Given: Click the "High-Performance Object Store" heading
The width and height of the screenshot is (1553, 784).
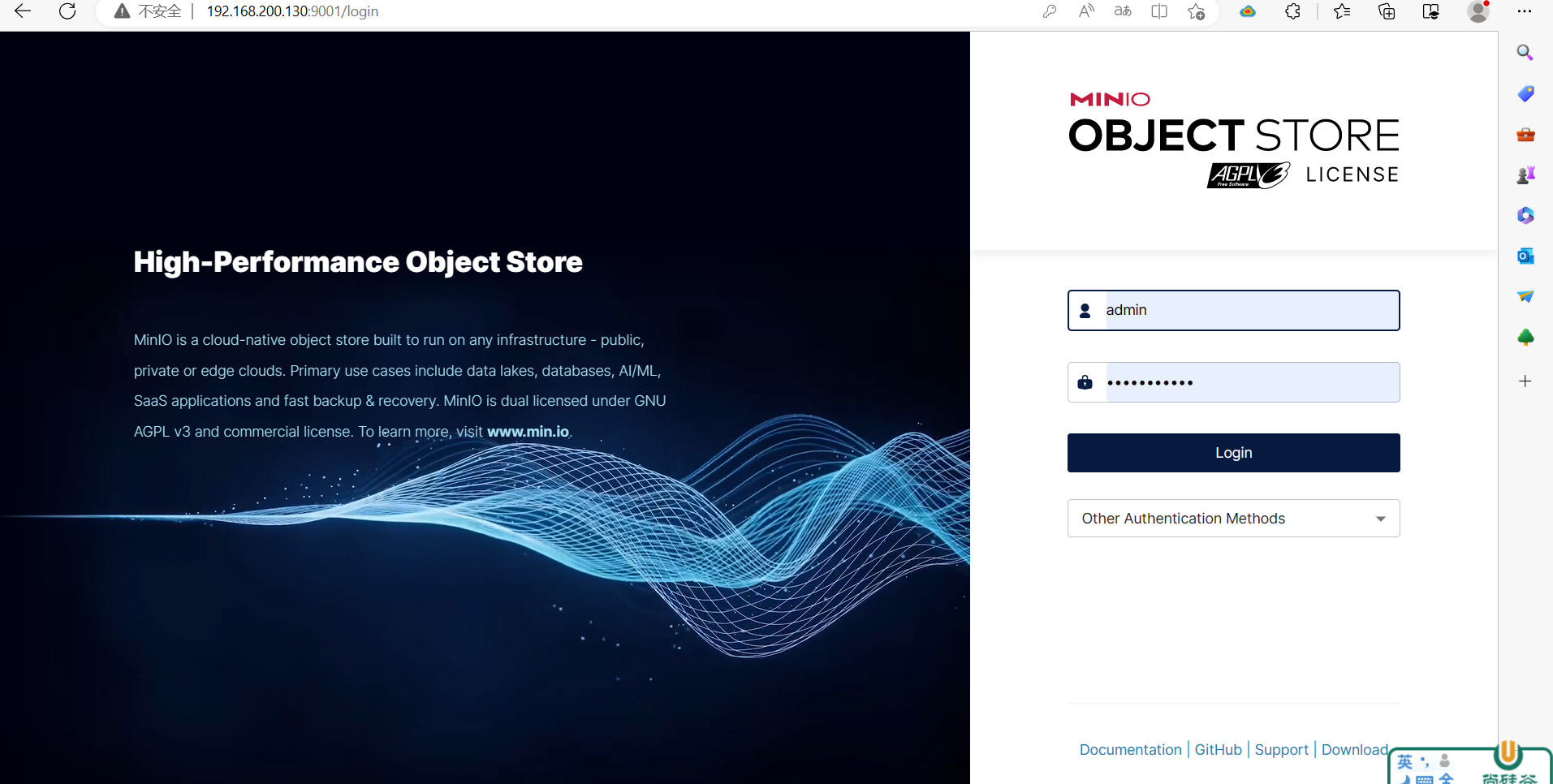Looking at the screenshot, I should [x=358, y=262].
